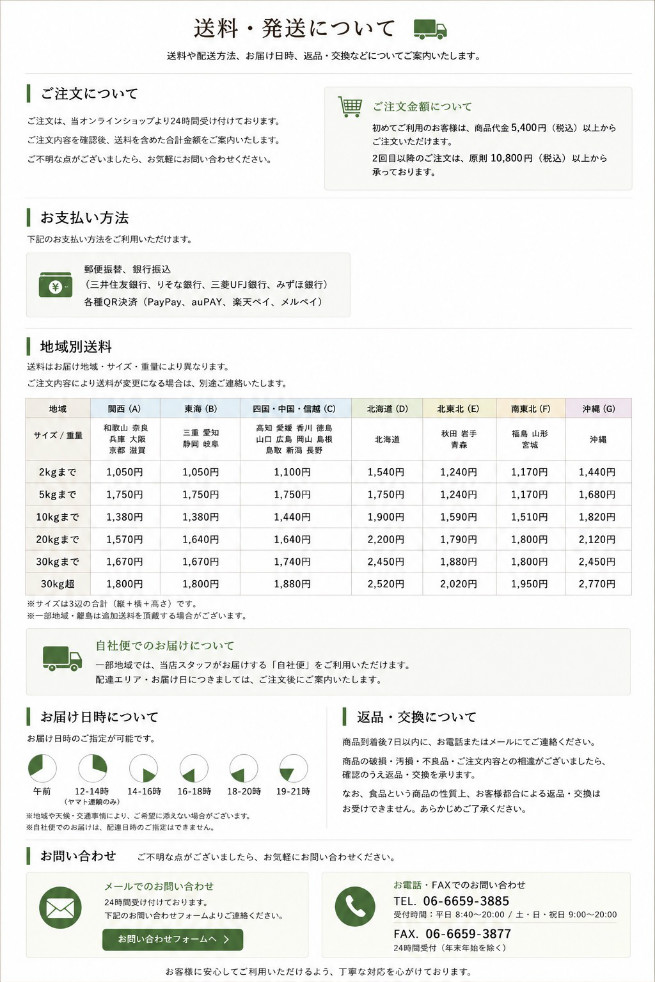Click 1,540円 in the 2kg Hokkaido cell
Image resolution: width=655 pixels, height=982 pixels.
tap(386, 472)
